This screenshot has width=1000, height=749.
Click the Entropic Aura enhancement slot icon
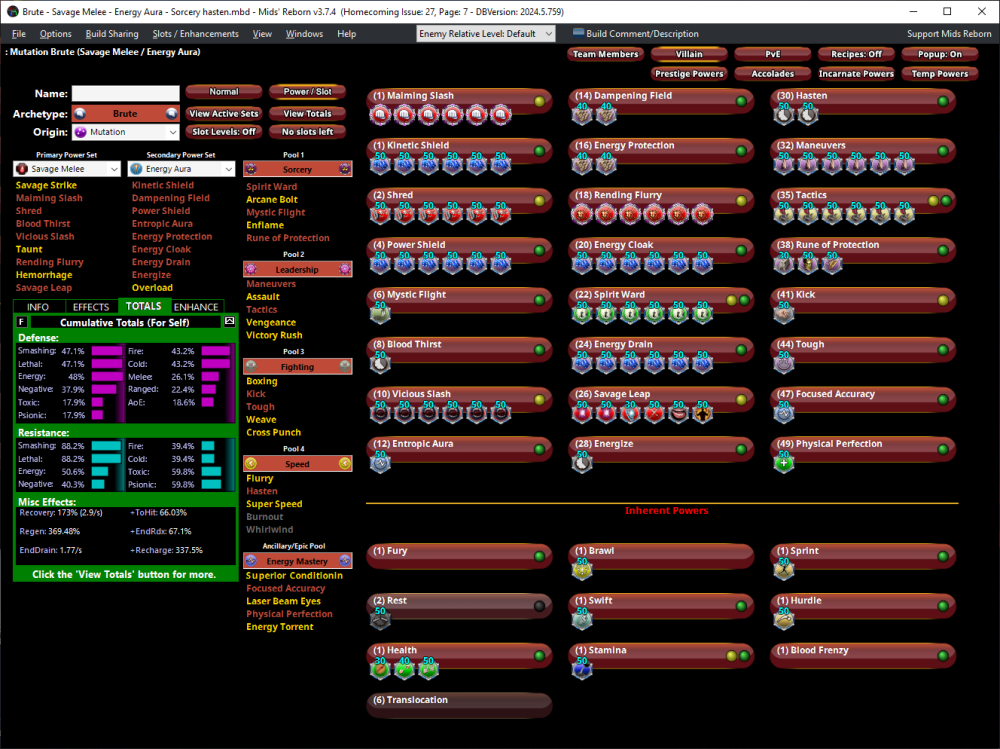(380, 463)
